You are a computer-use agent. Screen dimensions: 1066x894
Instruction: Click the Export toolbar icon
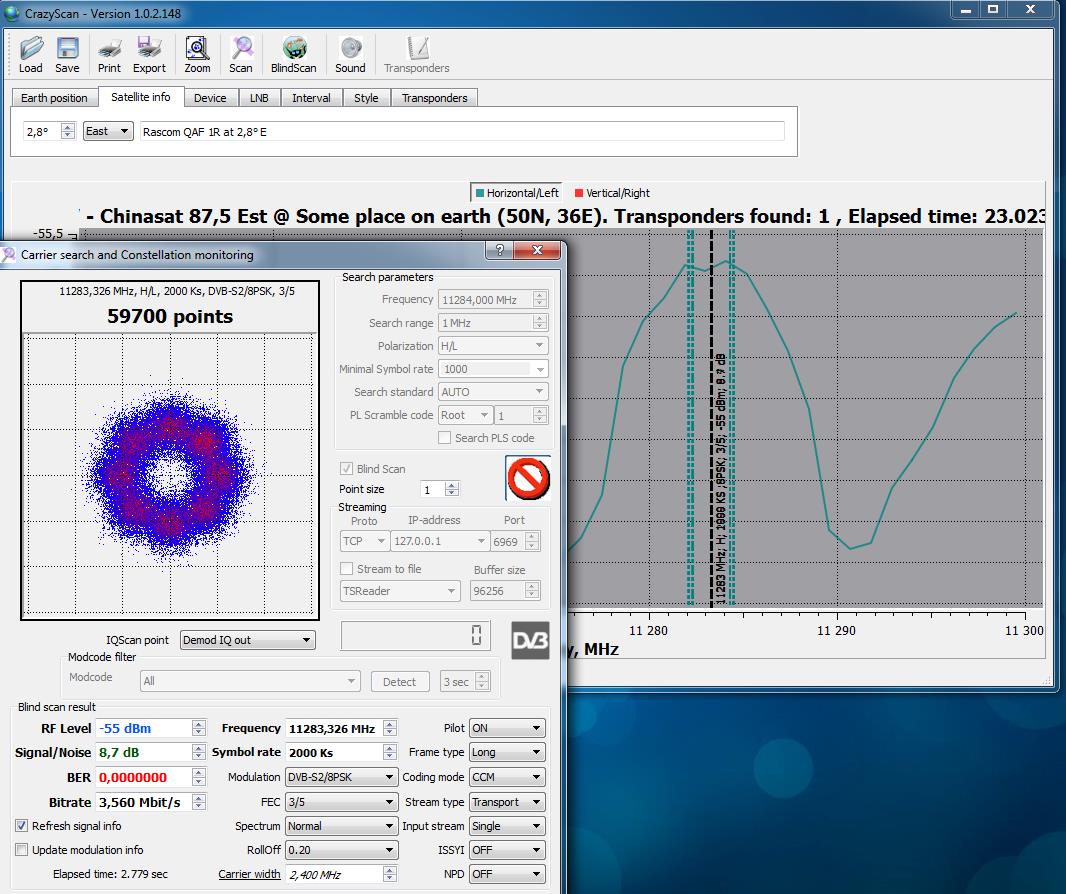(149, 54)
